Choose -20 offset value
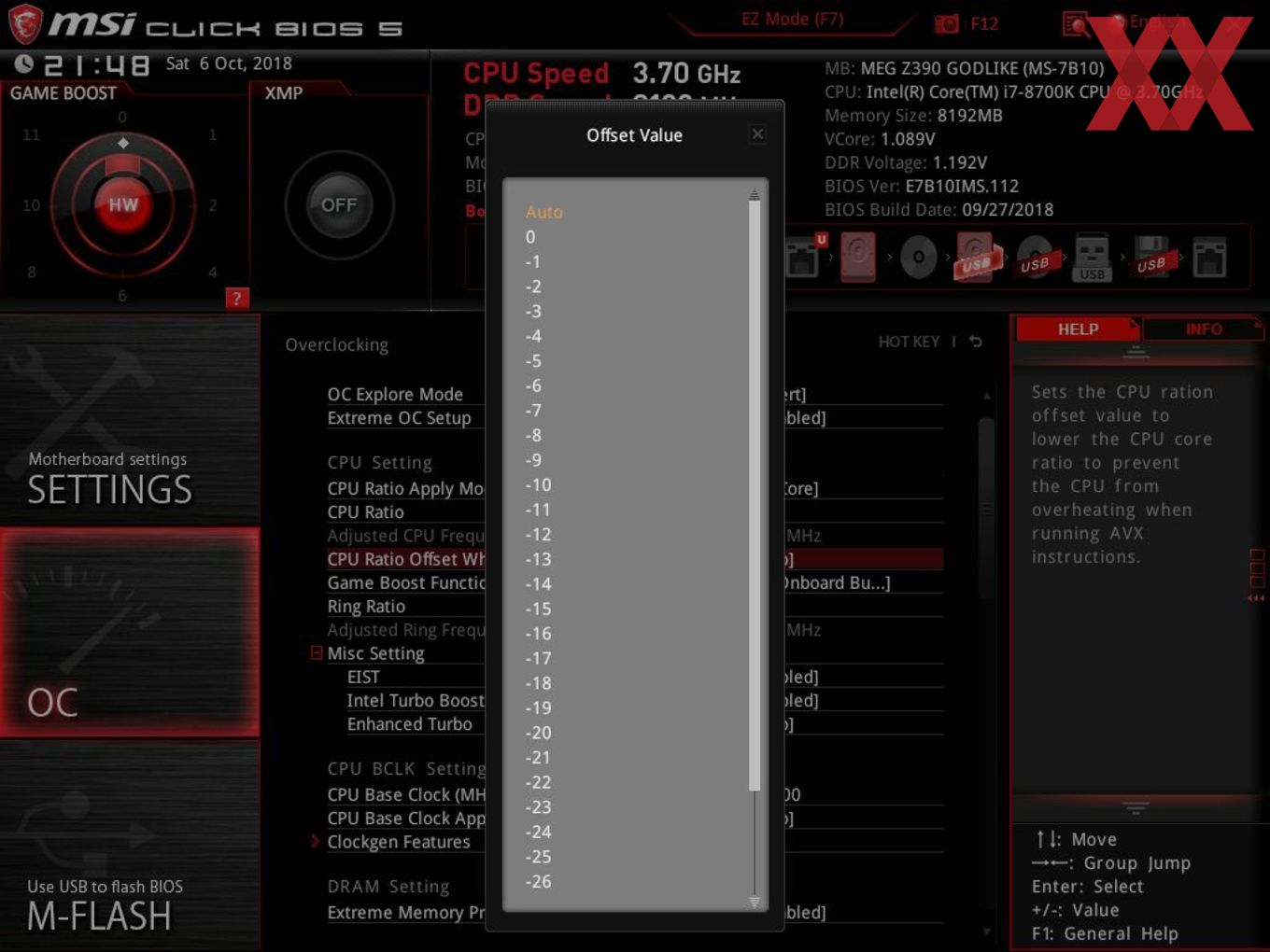This screenshot has height=952, width=1270. [x=538, y=733]
